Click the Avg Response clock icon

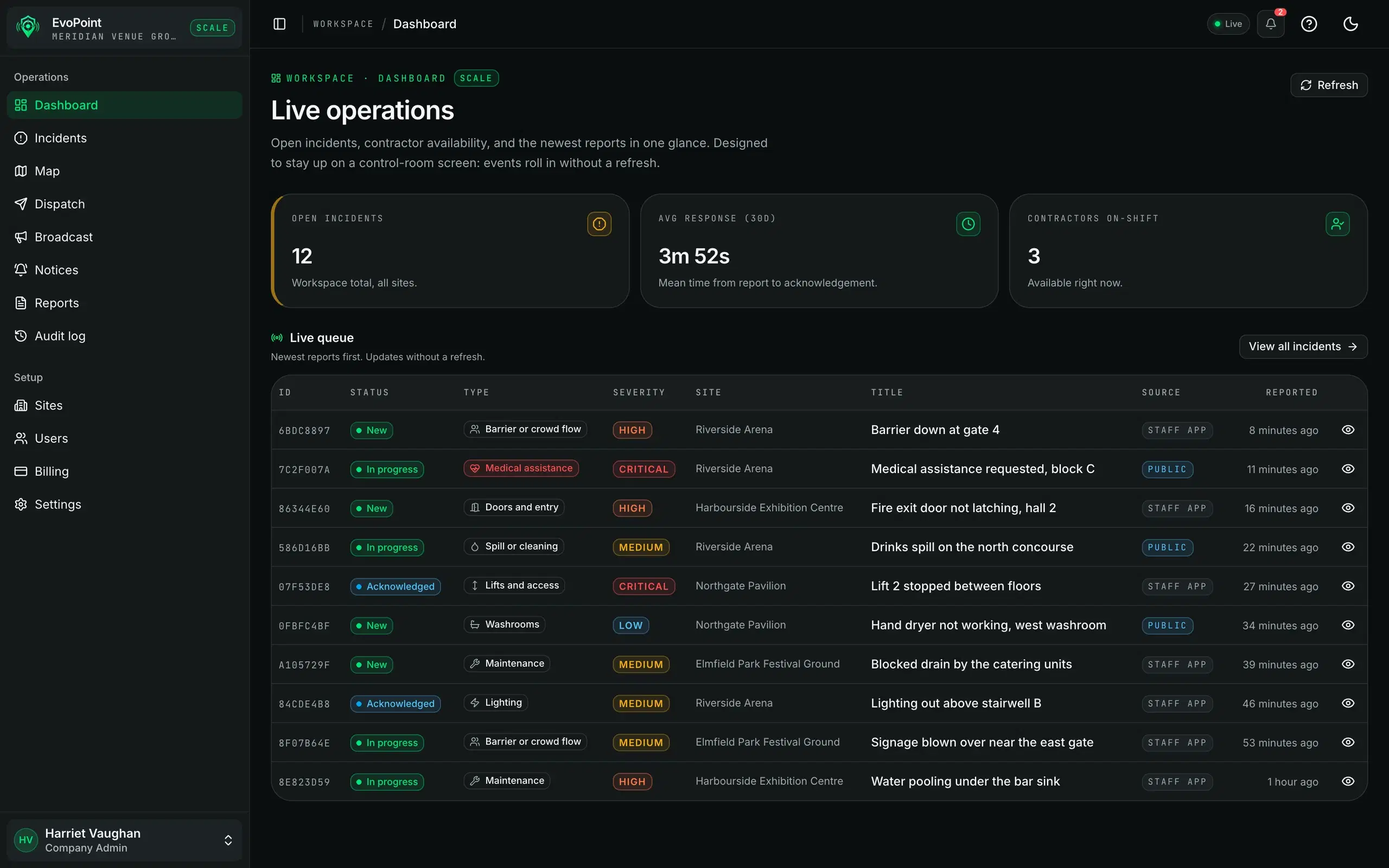click(x=968, y=224)
